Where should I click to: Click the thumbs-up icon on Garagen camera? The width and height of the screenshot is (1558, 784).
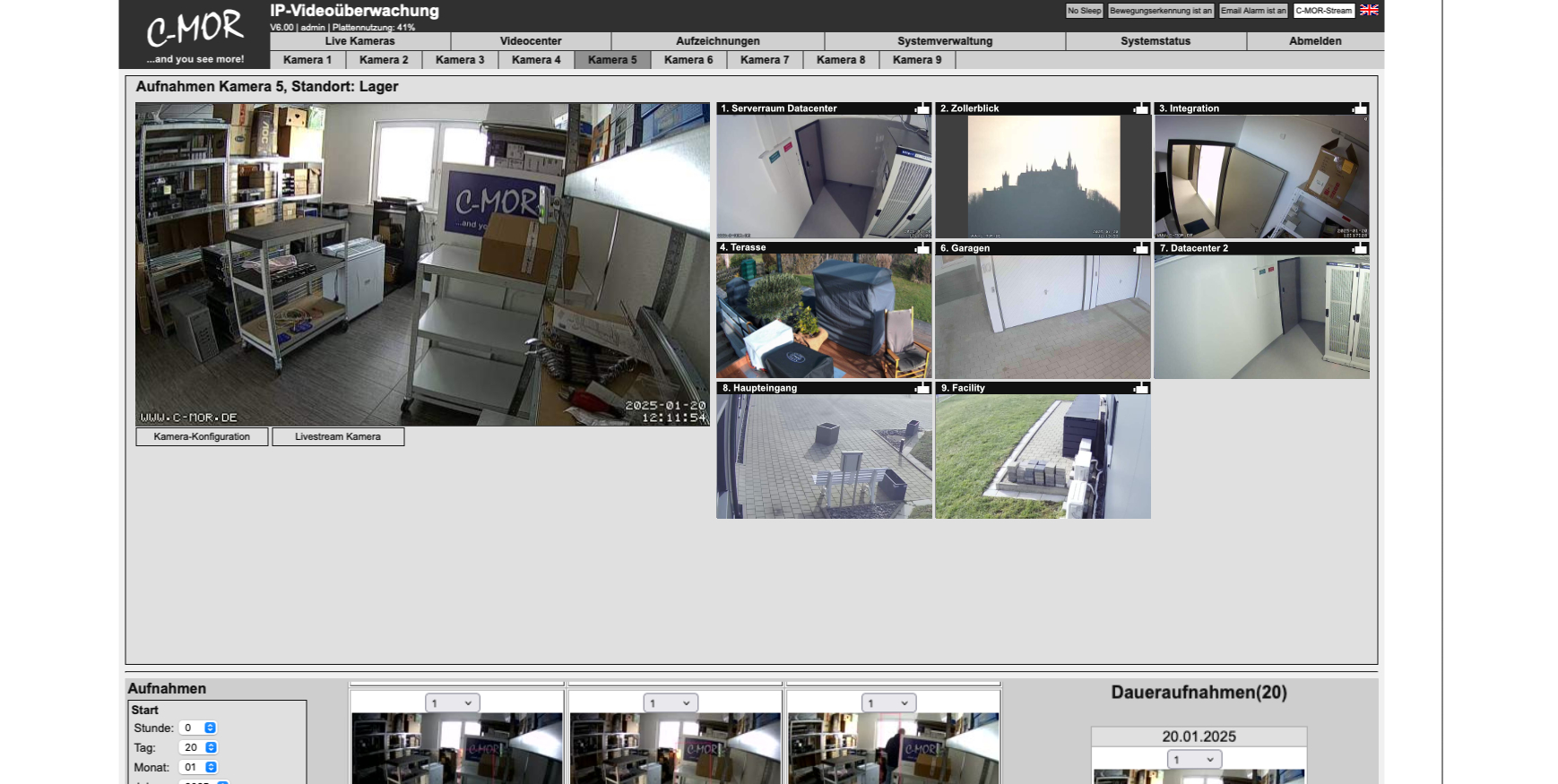coord(1140,248)
